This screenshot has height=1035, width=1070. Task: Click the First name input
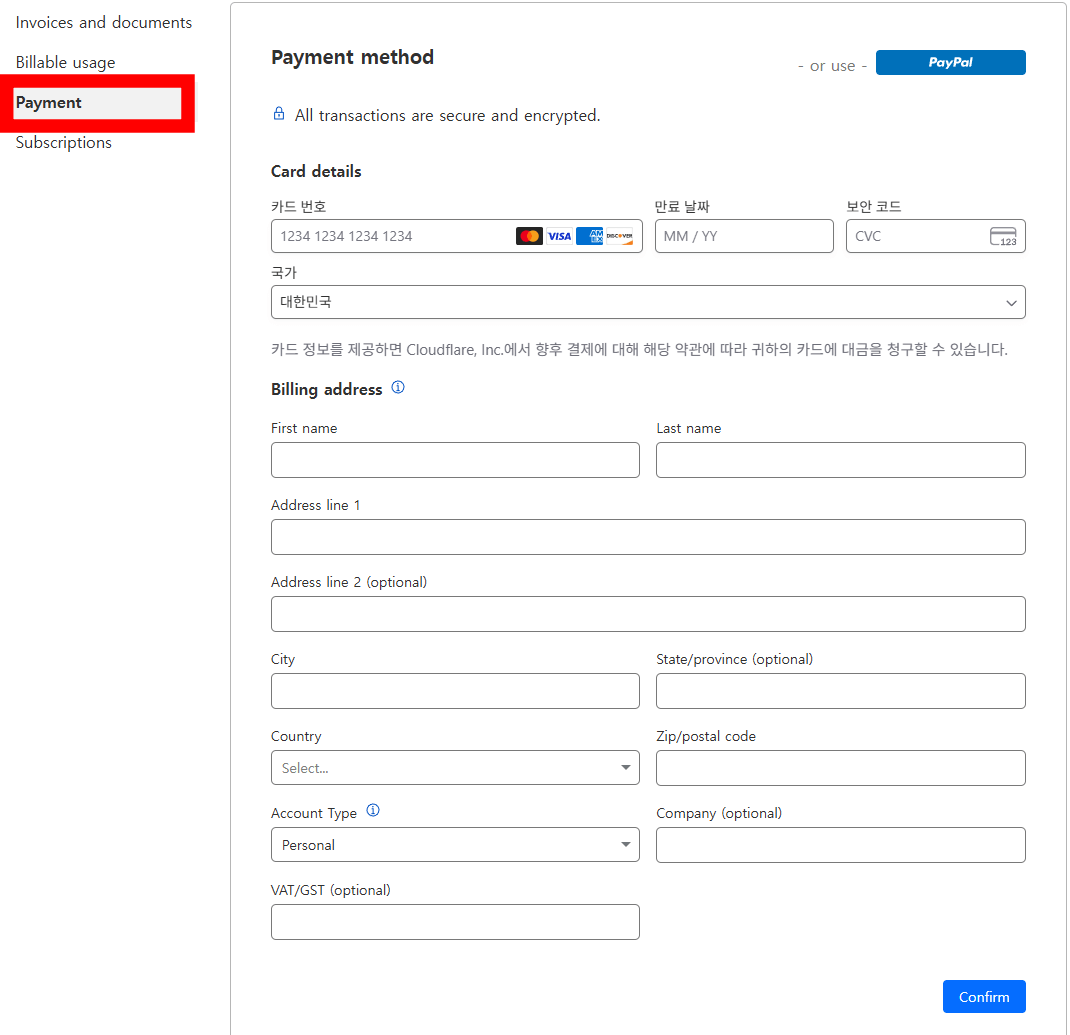coord(455,460)
